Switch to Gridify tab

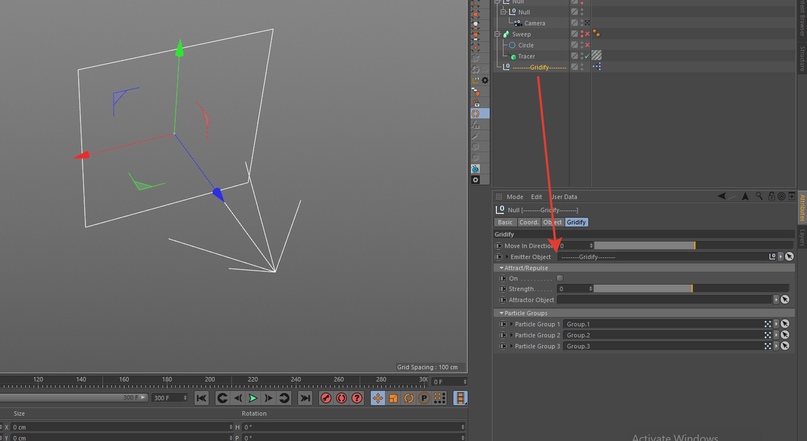pyautogui.click(x=576, y=222)
